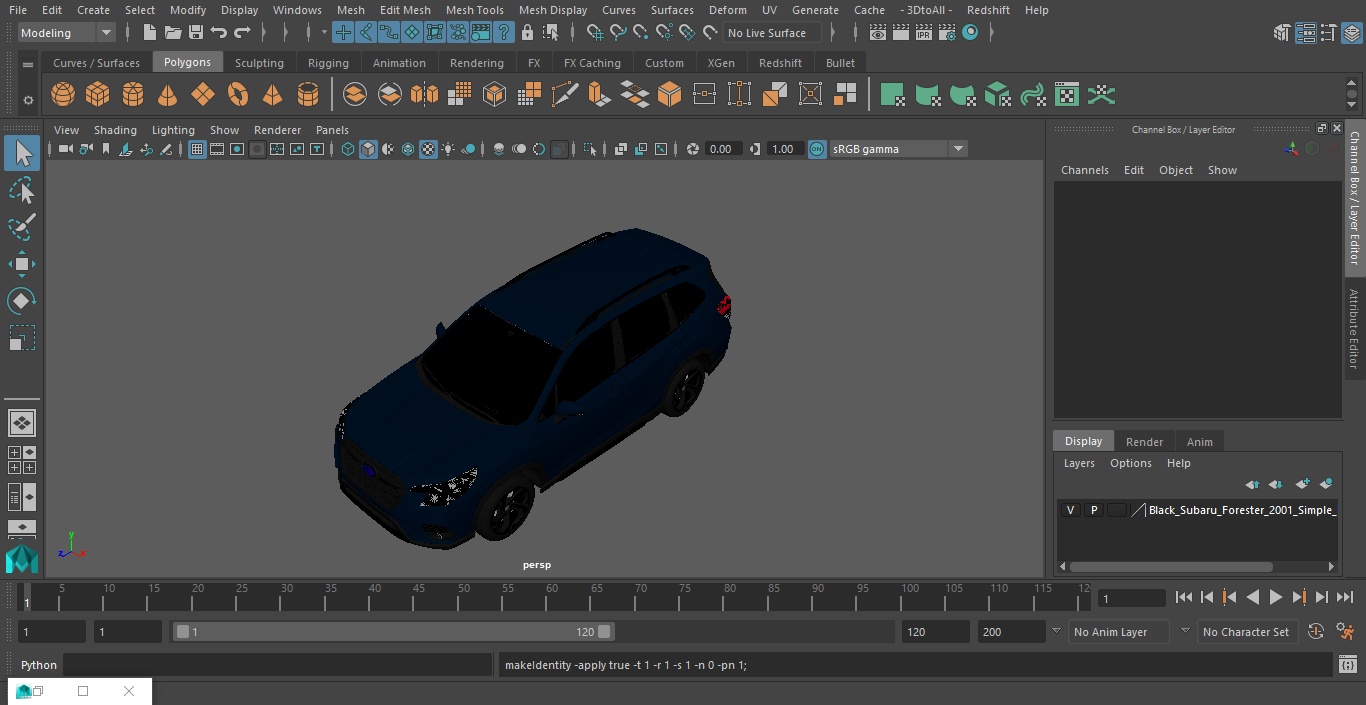
Task: Click the Channels menu in Channel Box
Action: coord(1084,170)
